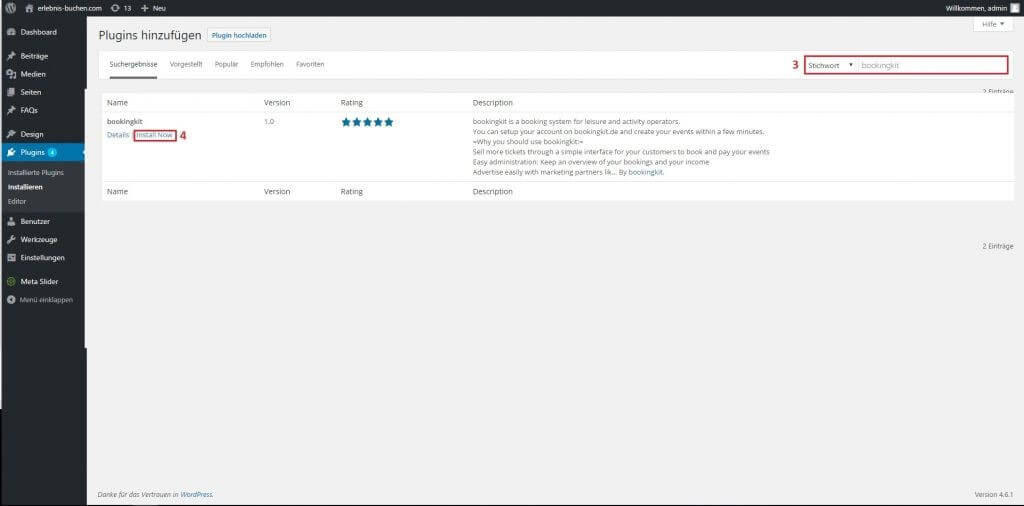Screen dimensions: 1024x506
Task: Open plugin Editor submenu item
Action: tap(17, 201)
